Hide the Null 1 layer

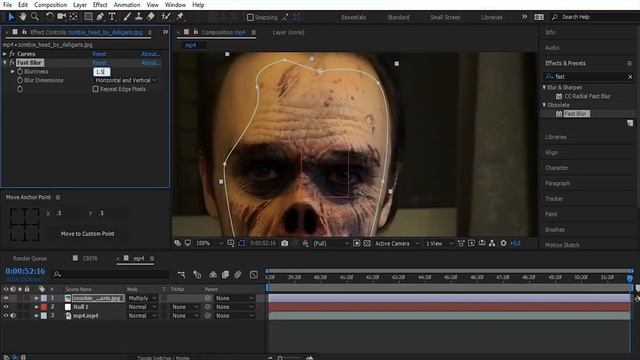tap(6, 307)
